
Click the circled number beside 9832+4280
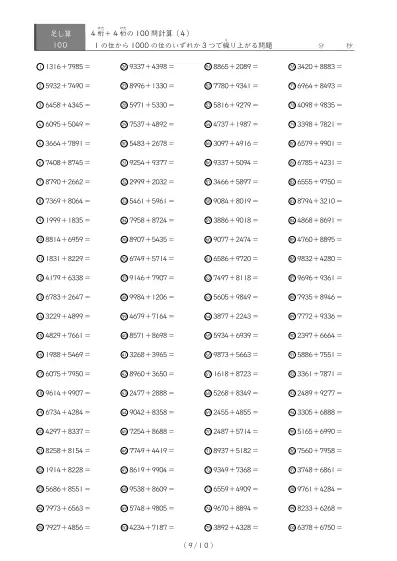coord(292,259)
